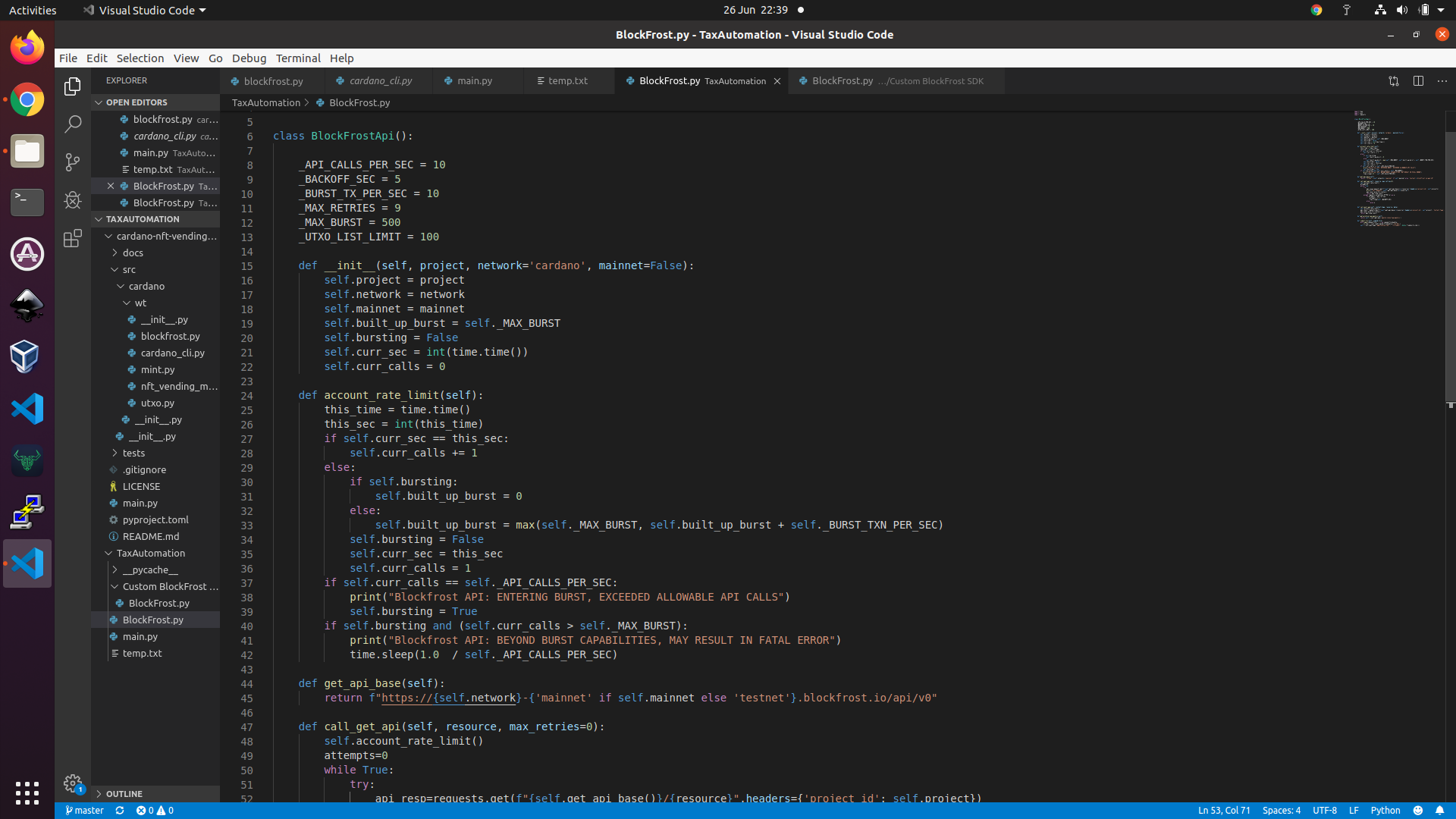
Task: Change indentation via Spaces: 4
Action: pos(1281,811)
